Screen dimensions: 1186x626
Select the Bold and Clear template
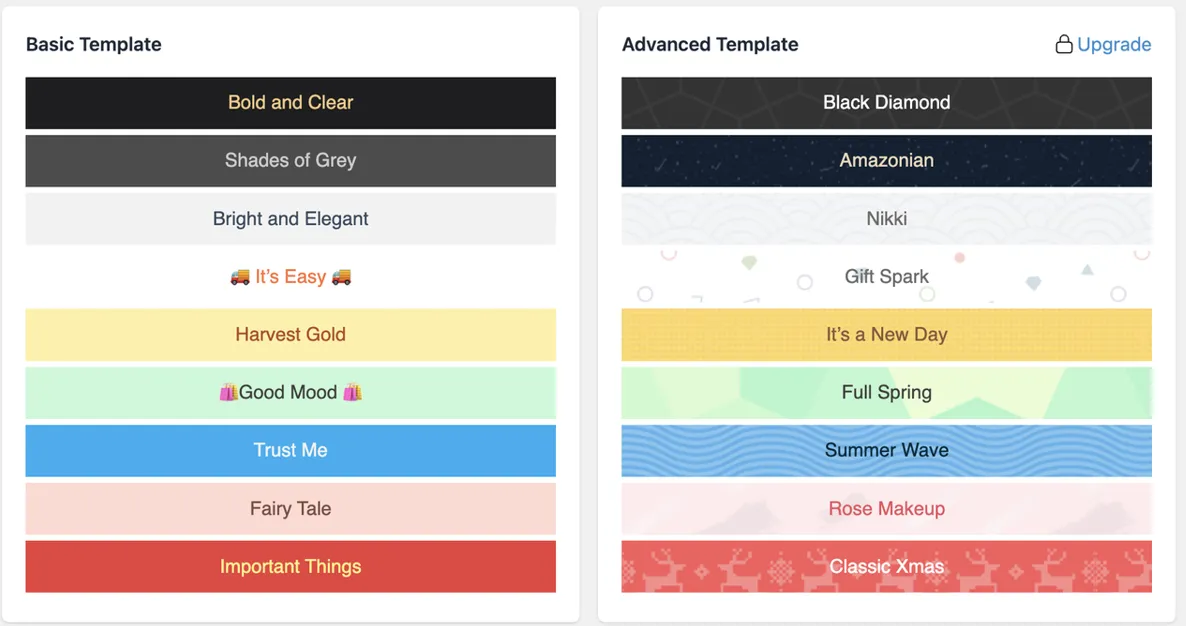[290, 103]
